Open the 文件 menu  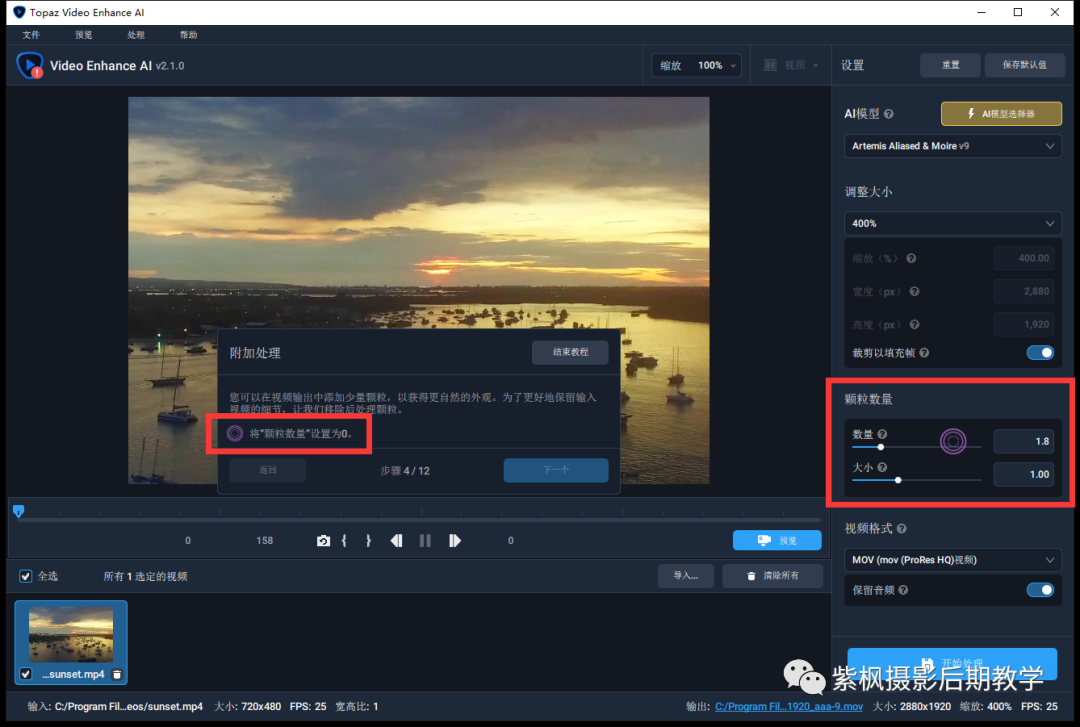[x=31, y=35]
